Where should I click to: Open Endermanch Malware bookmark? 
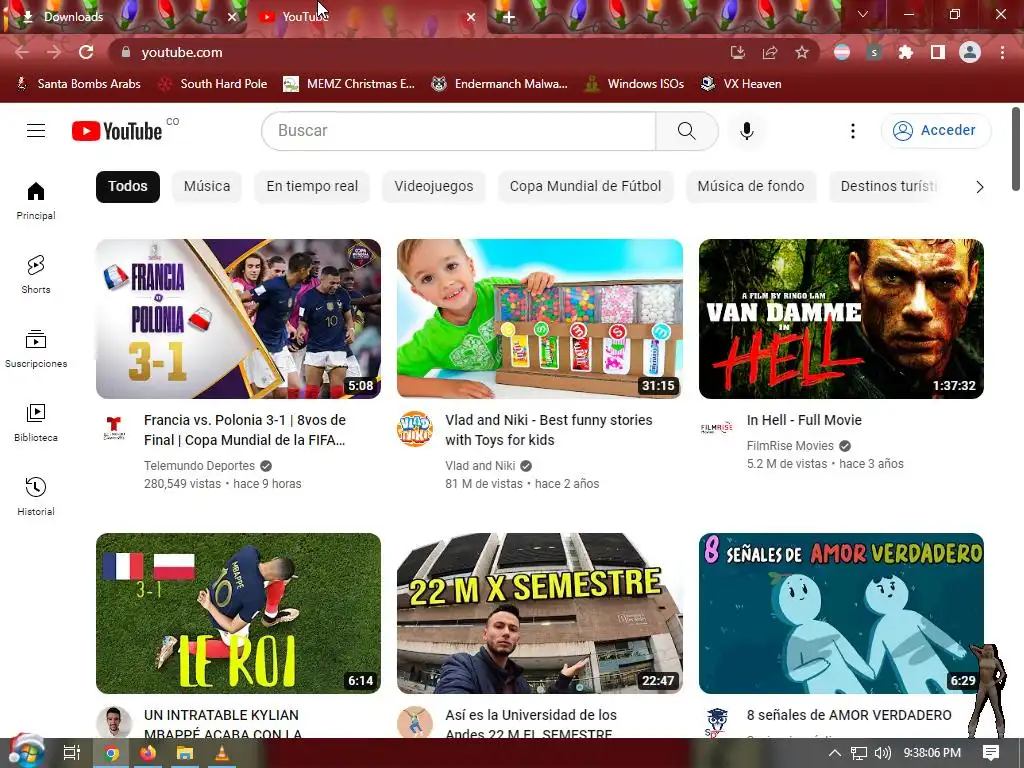[500, 84]
